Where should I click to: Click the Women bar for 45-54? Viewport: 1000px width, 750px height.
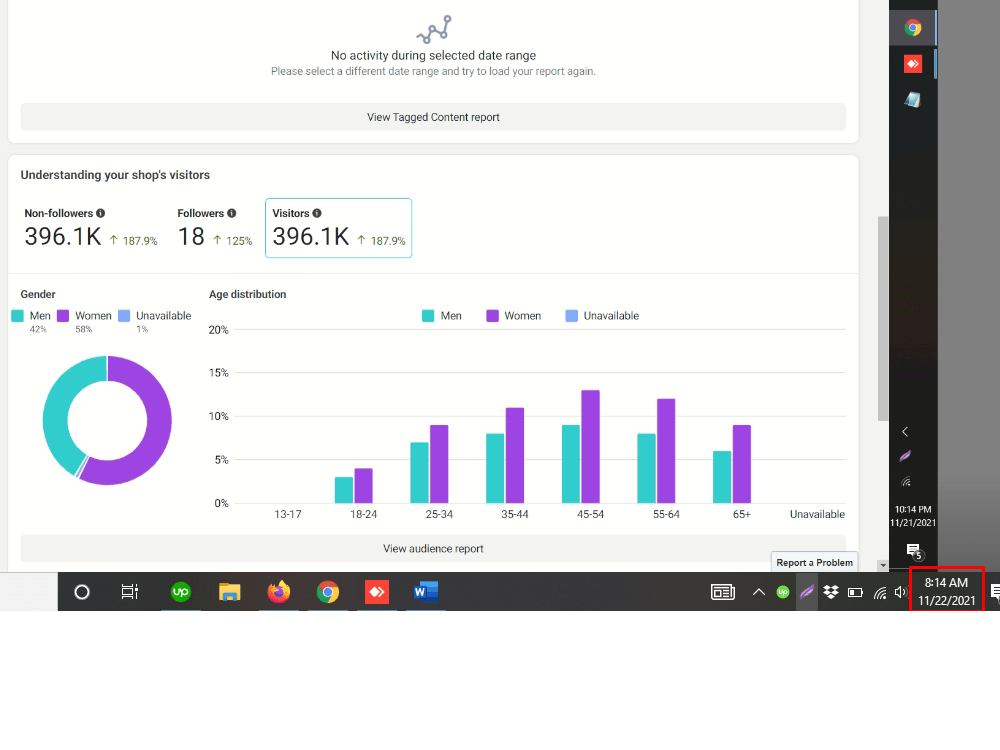[591, 446]
